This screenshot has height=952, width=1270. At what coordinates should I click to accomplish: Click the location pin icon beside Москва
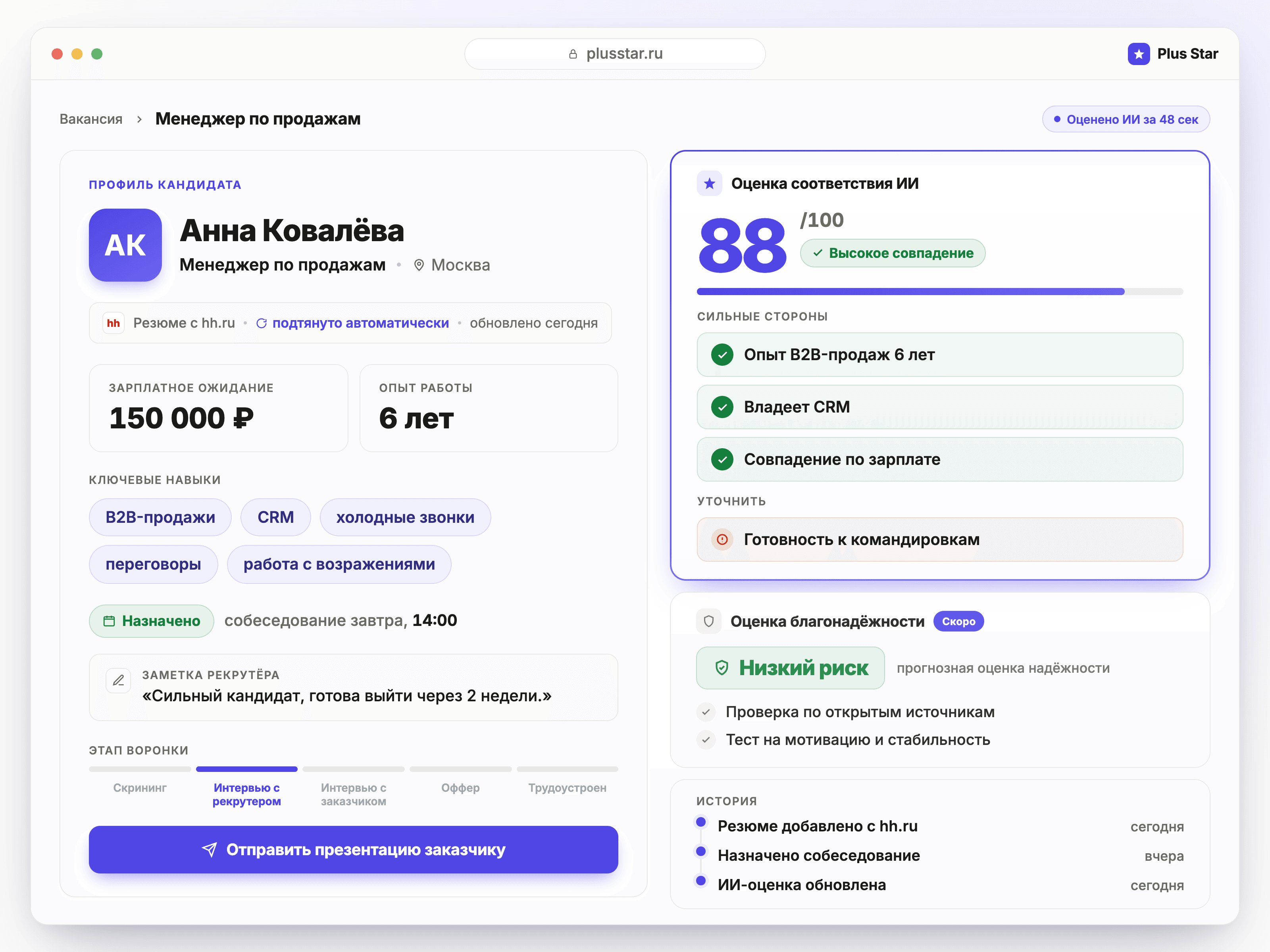(x=419, y=265)
